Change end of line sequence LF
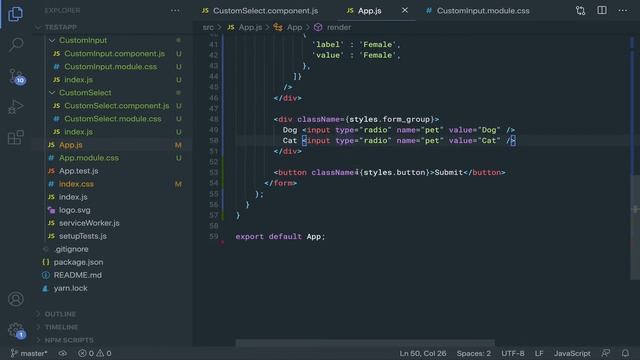The image size is (640, 360). [539, 353]
